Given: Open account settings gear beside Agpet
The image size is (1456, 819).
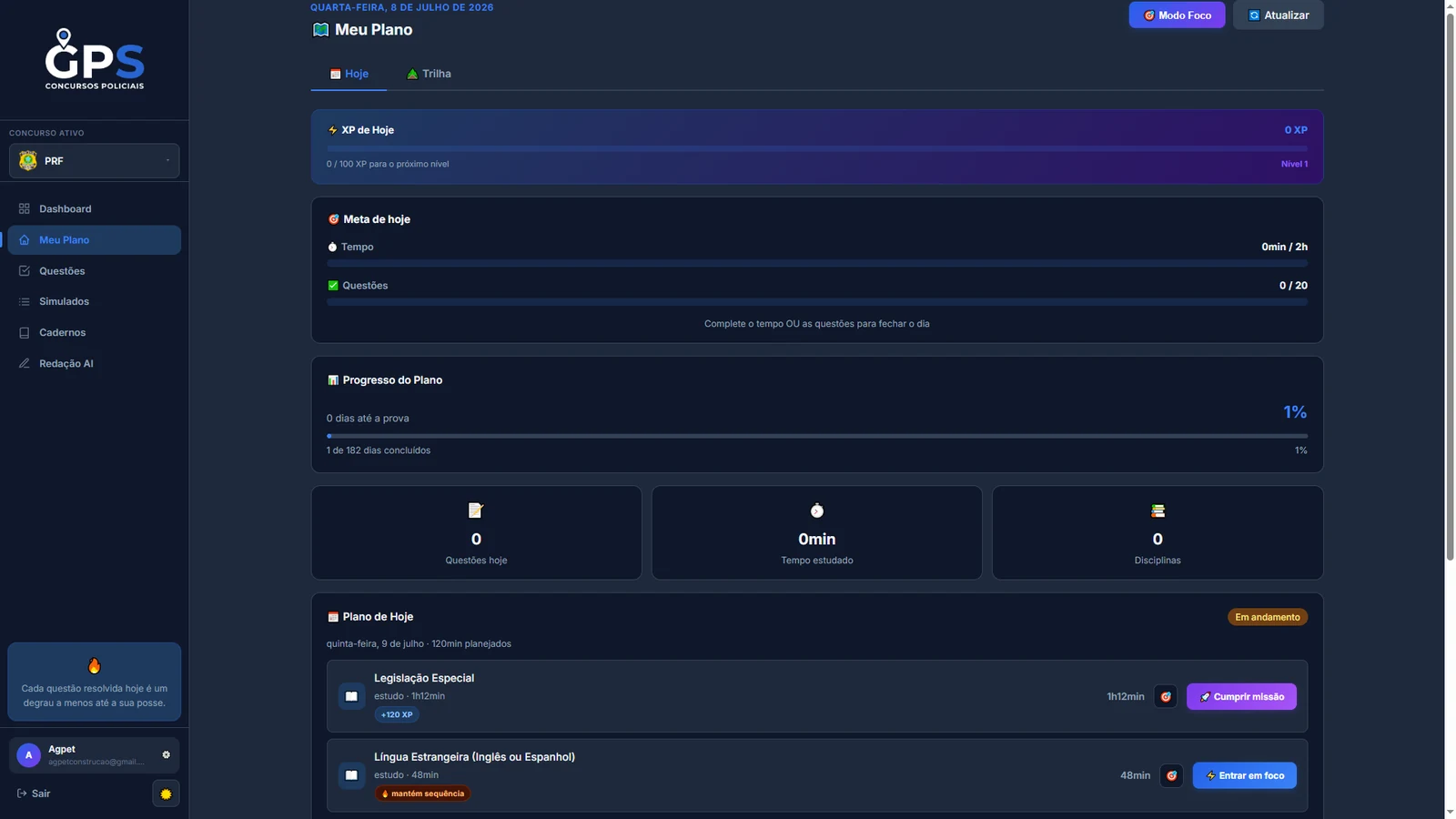Looking at the screenshot, I should 166,754.
